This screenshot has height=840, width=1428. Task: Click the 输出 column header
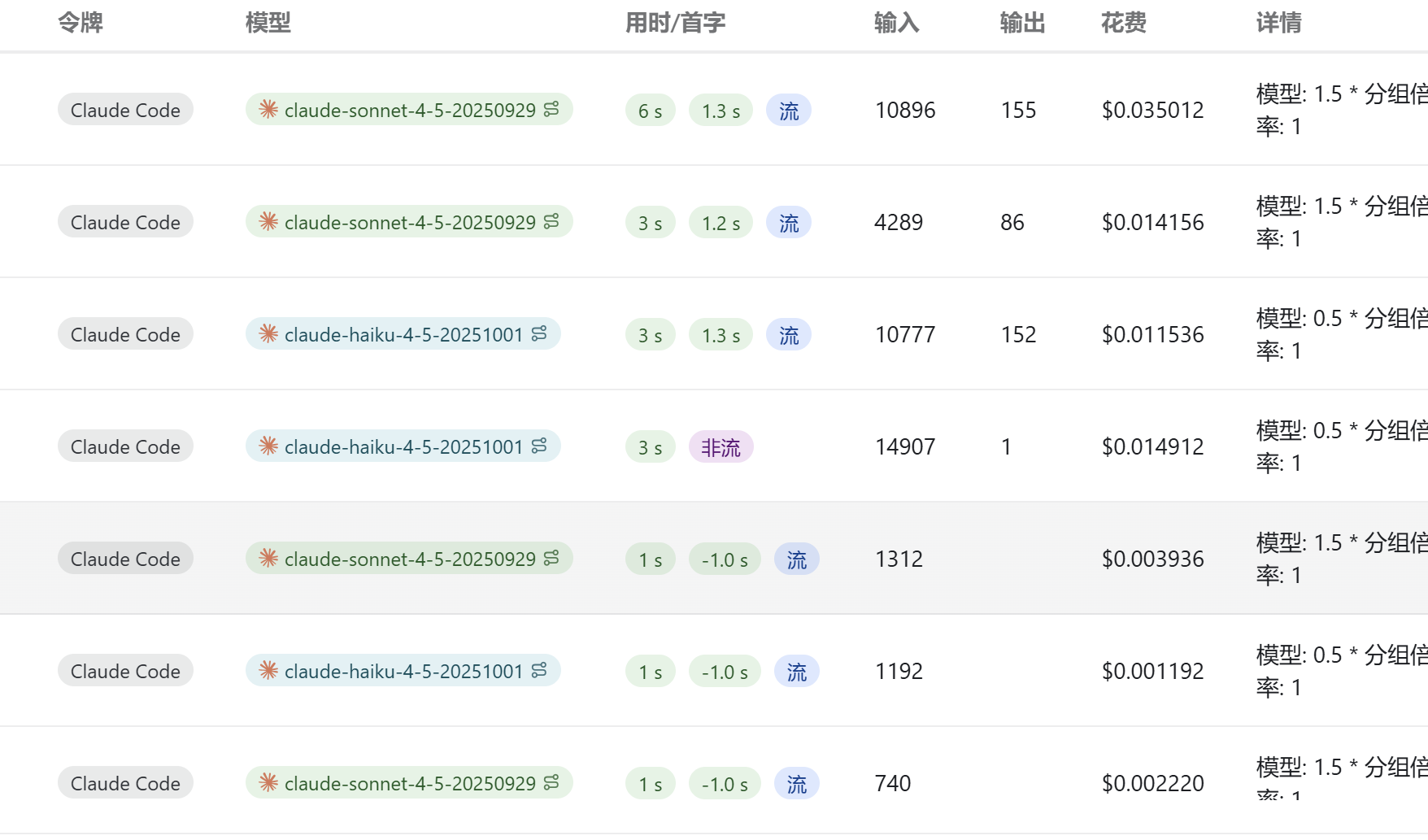(x=1023, y=23)
